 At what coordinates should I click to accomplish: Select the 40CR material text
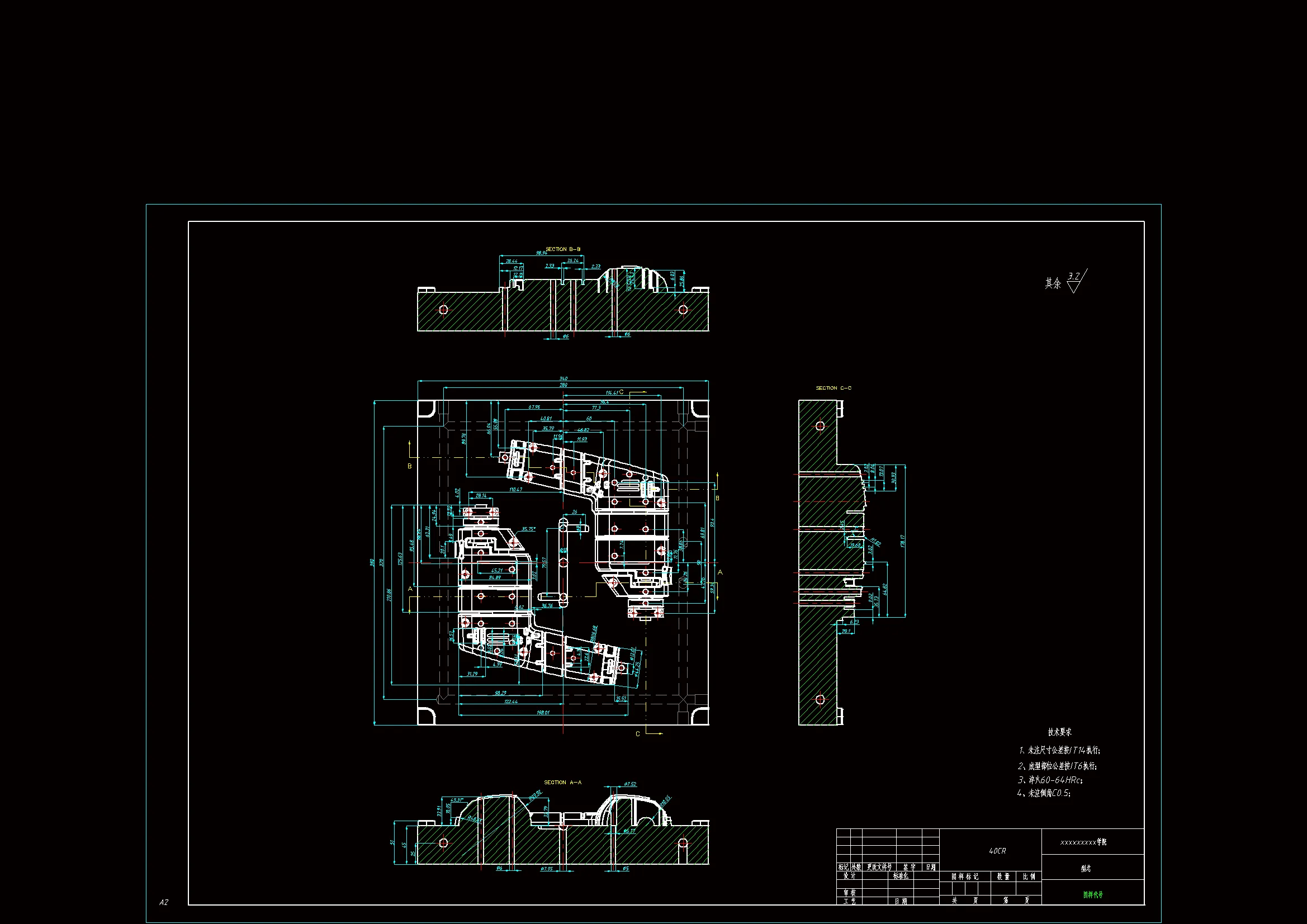tap(997, 851)
